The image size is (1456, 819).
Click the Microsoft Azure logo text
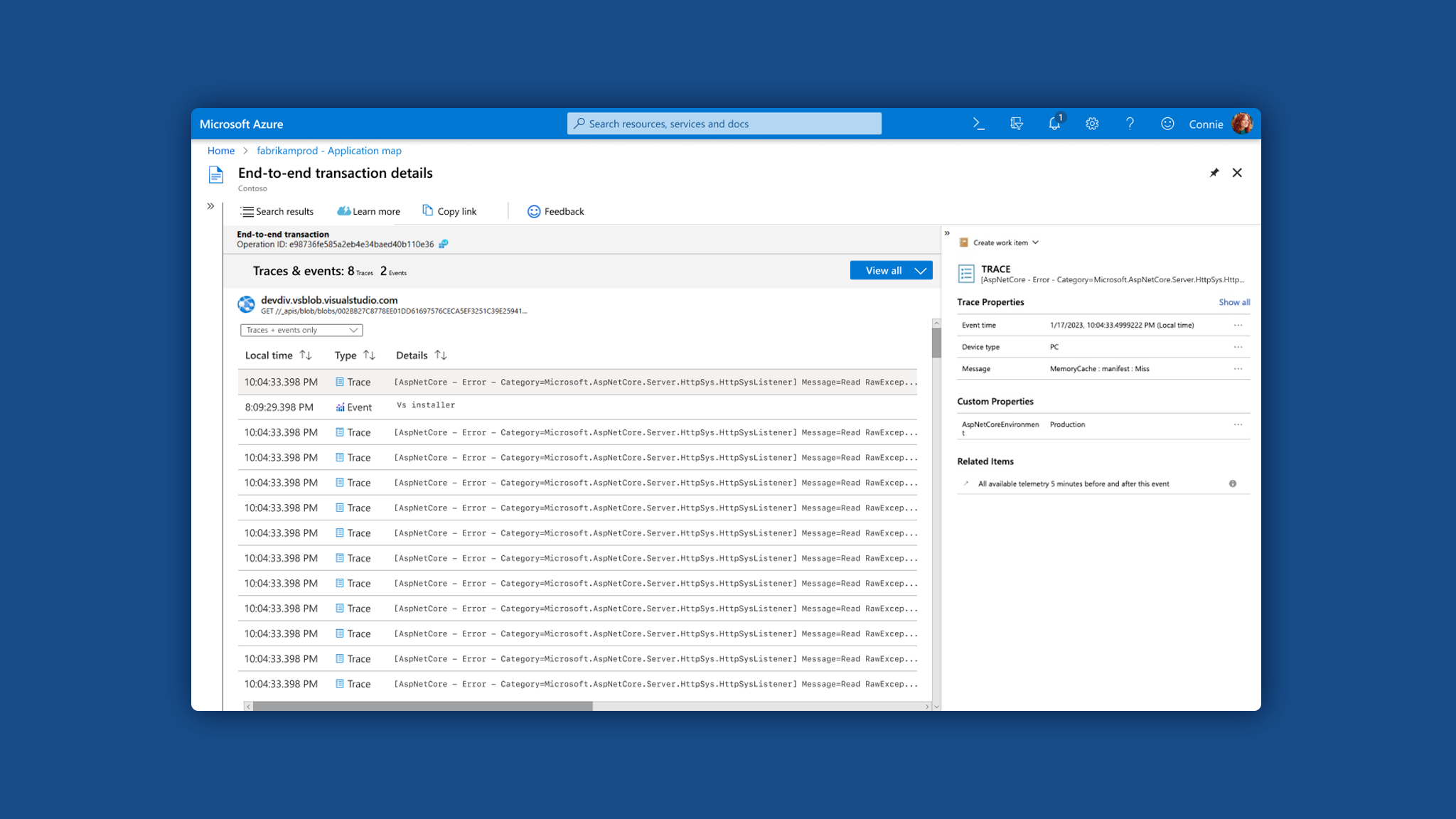click(241, 124)
